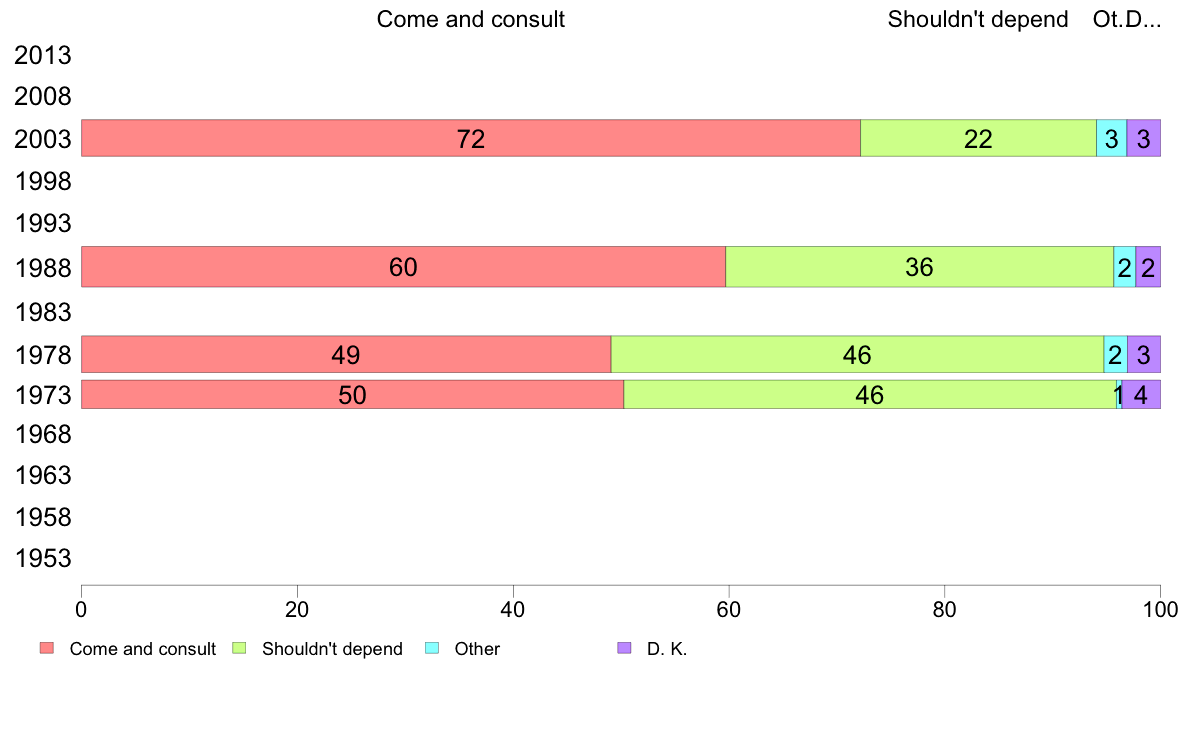The width and height of the screenshot is (1188, 736).
Task: Click the Shouldn't depend column header
Action: [978, 19]
